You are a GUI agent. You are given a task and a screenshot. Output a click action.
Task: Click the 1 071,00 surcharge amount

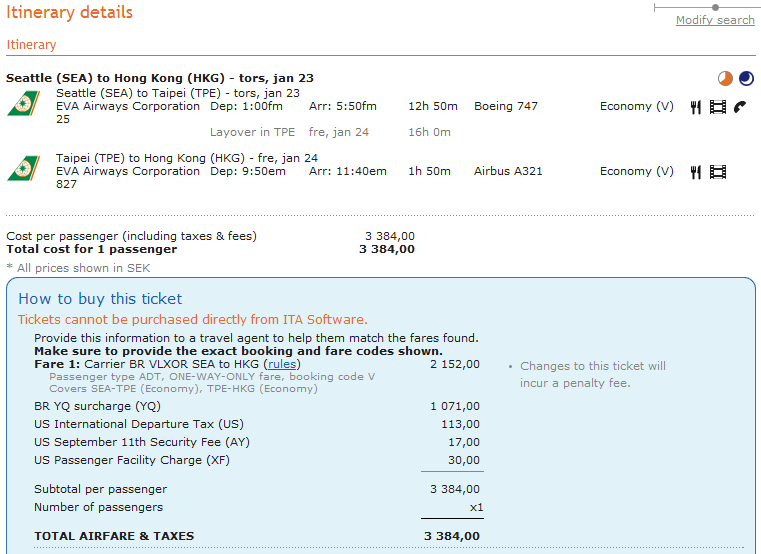455,406
